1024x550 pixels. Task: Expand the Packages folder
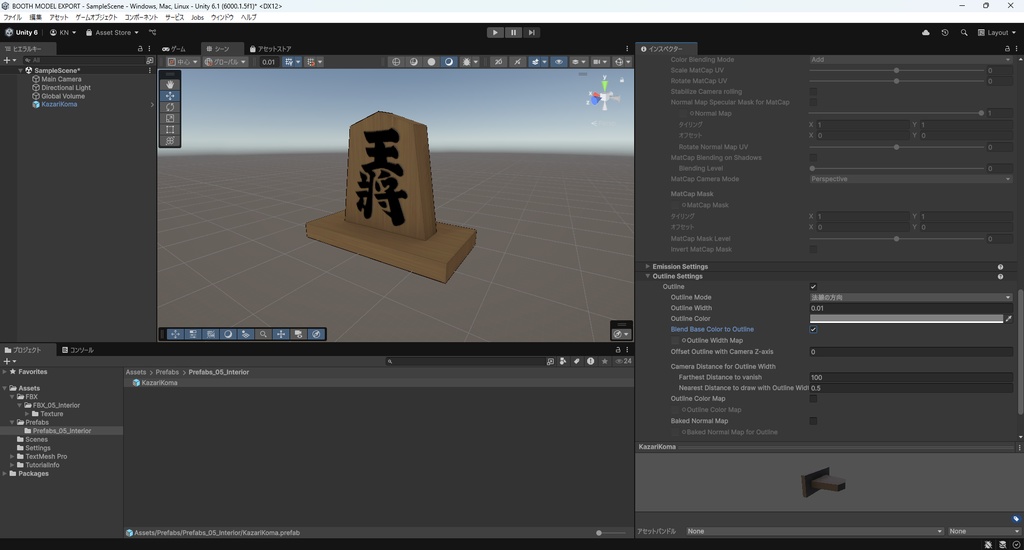[5, 474]
